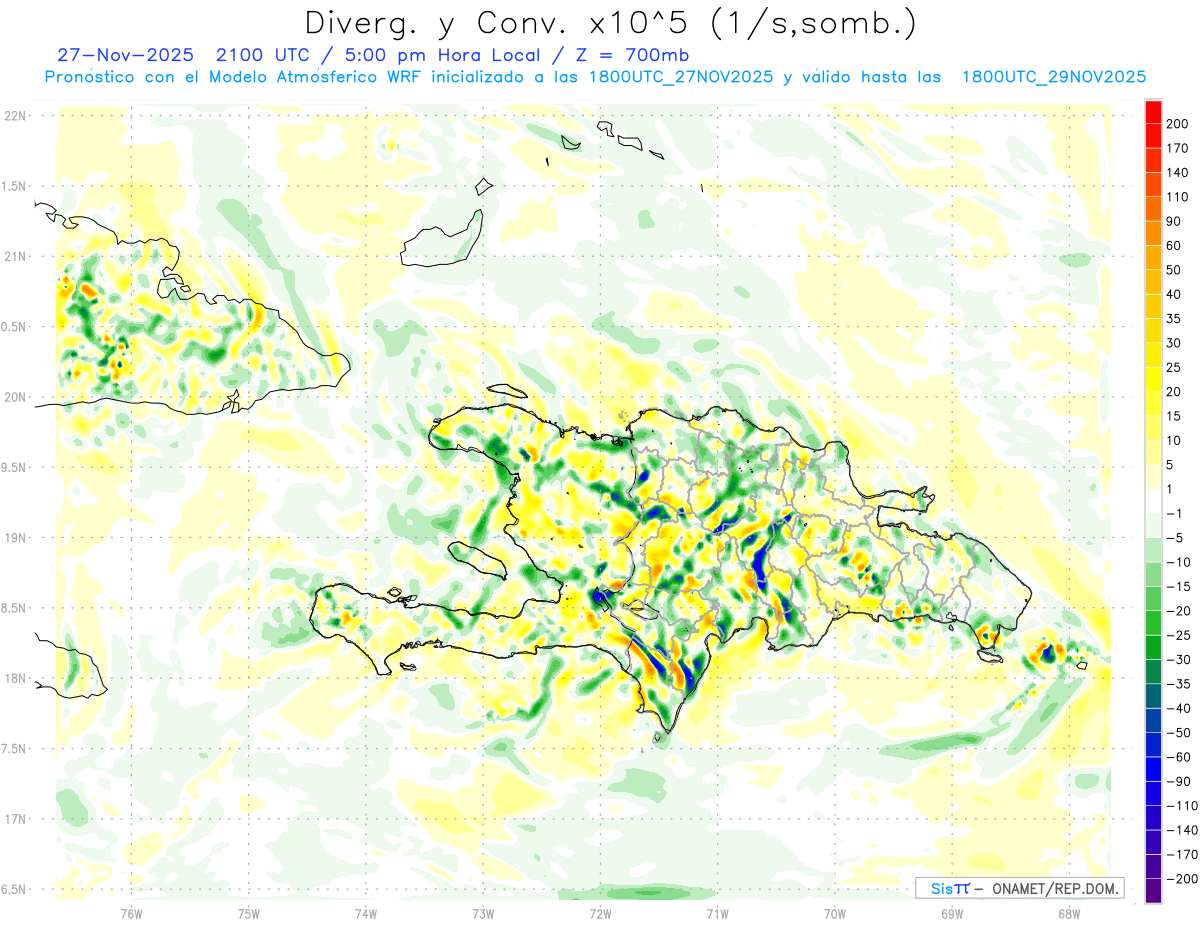
Task: Click the "18N" latitude label
Action: tap(15, 679)
